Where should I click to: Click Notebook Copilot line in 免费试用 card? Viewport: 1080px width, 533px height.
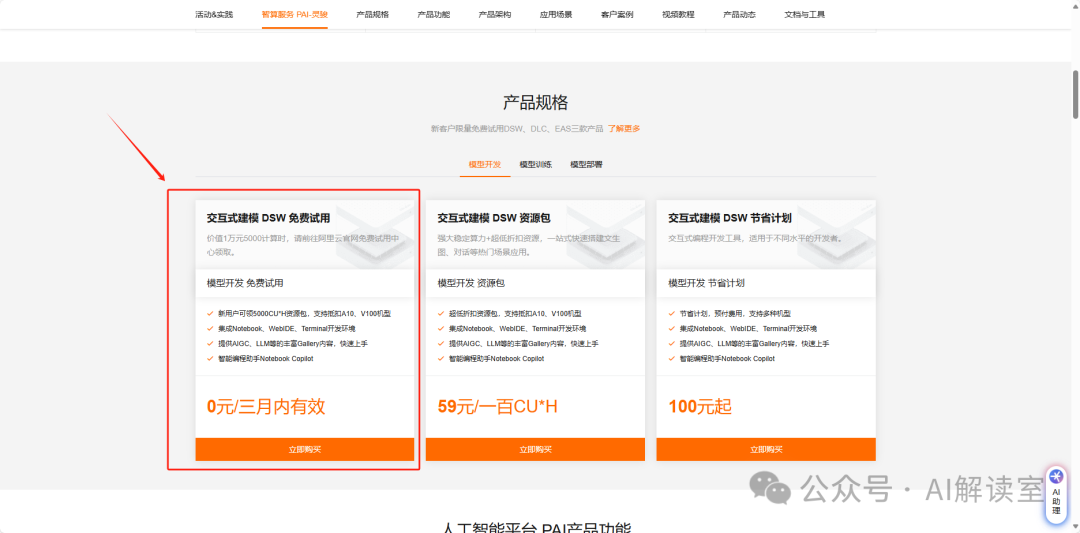point(266,359)
